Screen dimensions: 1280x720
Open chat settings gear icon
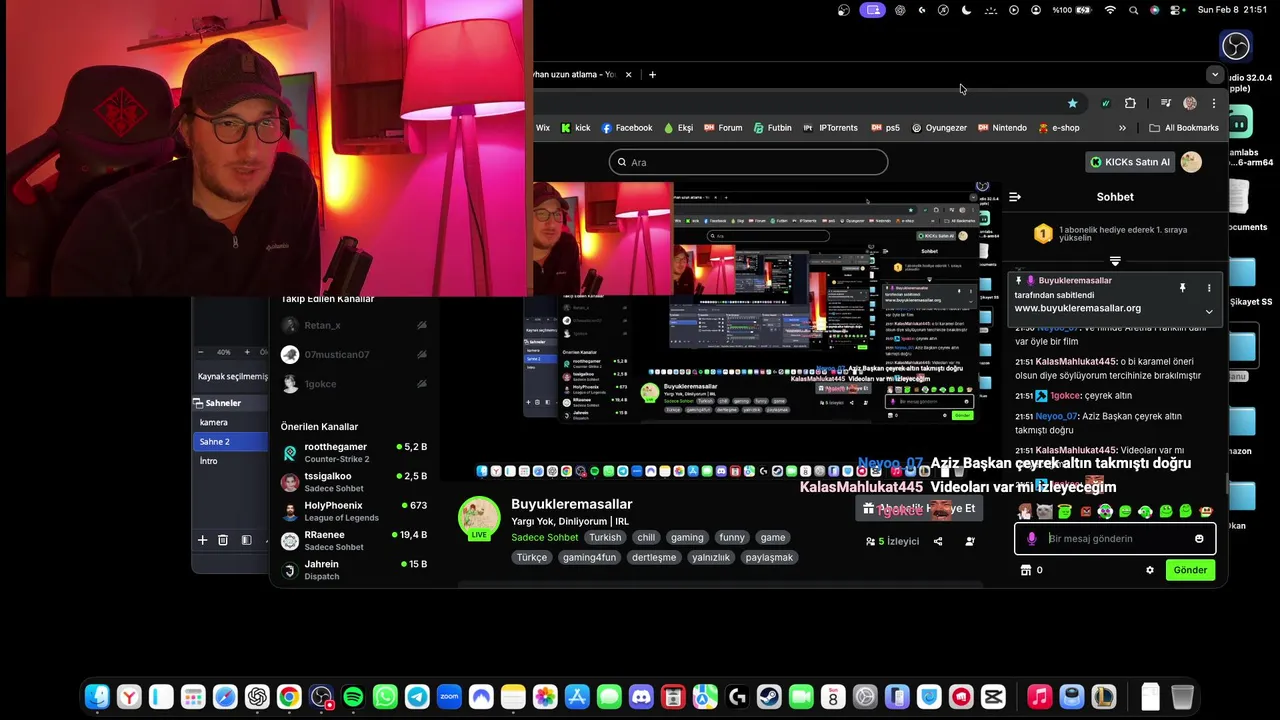click(1150, 570)
